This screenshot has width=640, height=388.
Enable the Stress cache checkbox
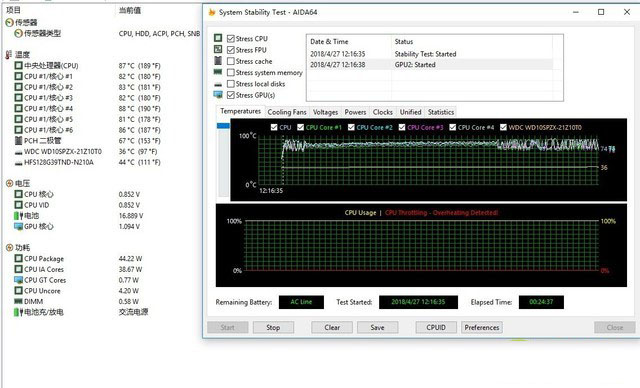(x=231, y=61)
